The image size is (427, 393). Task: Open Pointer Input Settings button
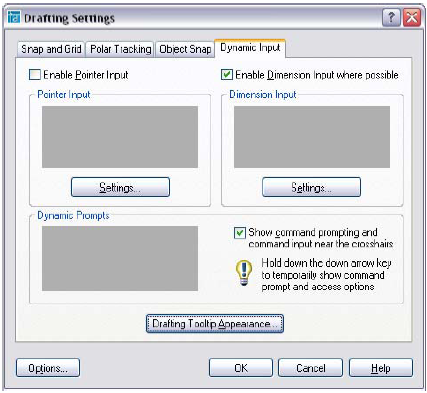(x=120, y=187)
